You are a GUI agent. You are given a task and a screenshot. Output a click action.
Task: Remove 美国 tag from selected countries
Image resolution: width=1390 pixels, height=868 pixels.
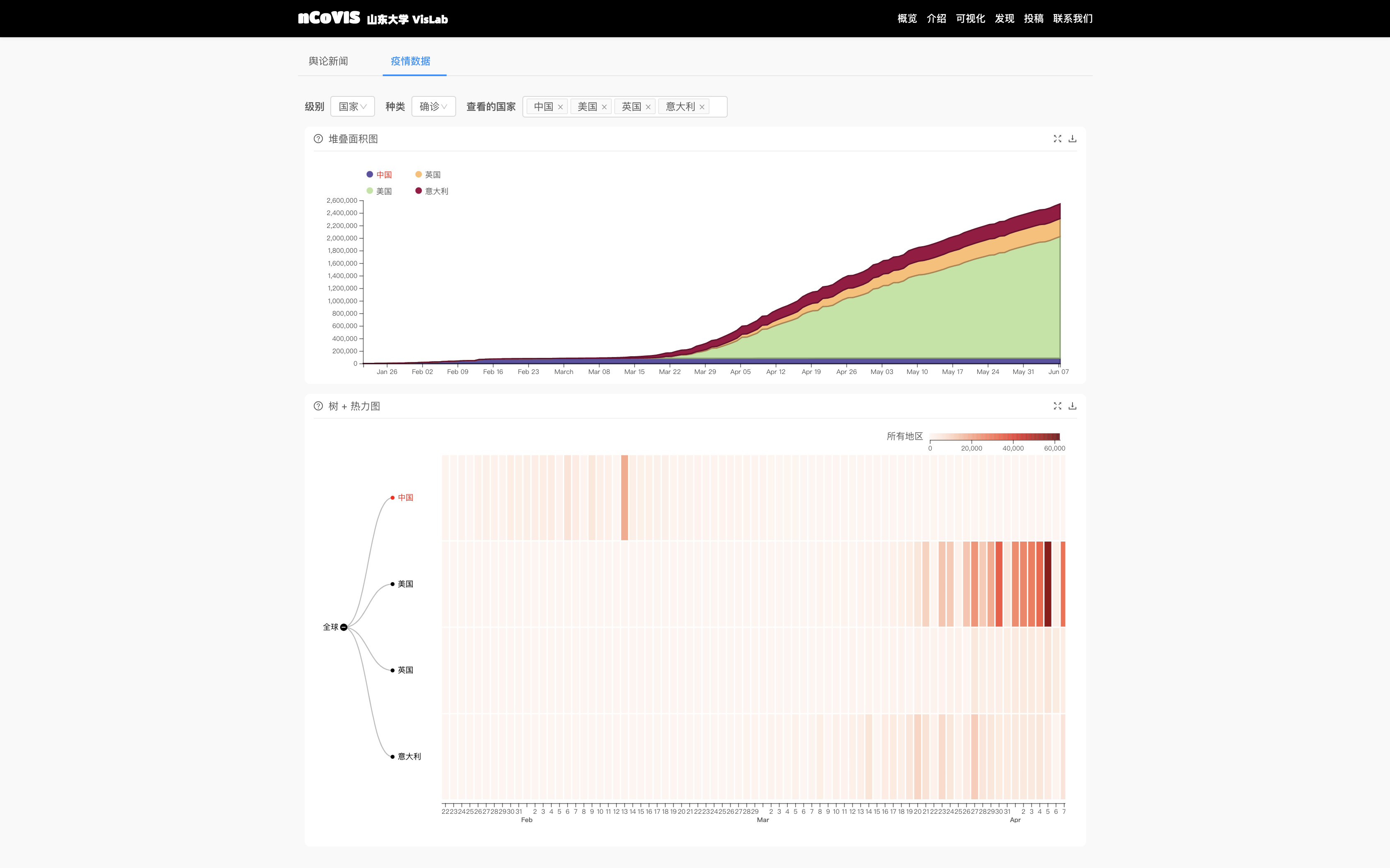click(604, 107)
